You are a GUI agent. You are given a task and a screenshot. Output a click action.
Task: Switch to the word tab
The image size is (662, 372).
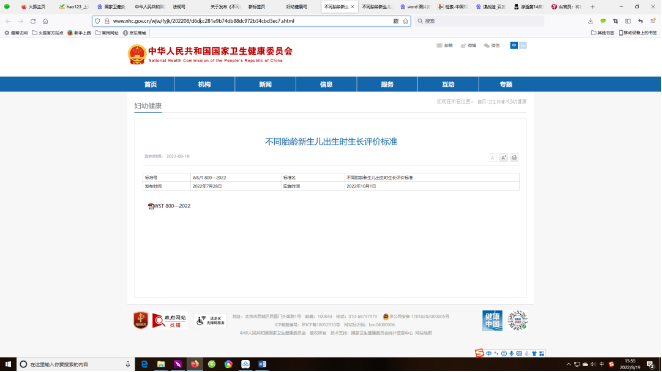tap(415, 7)
